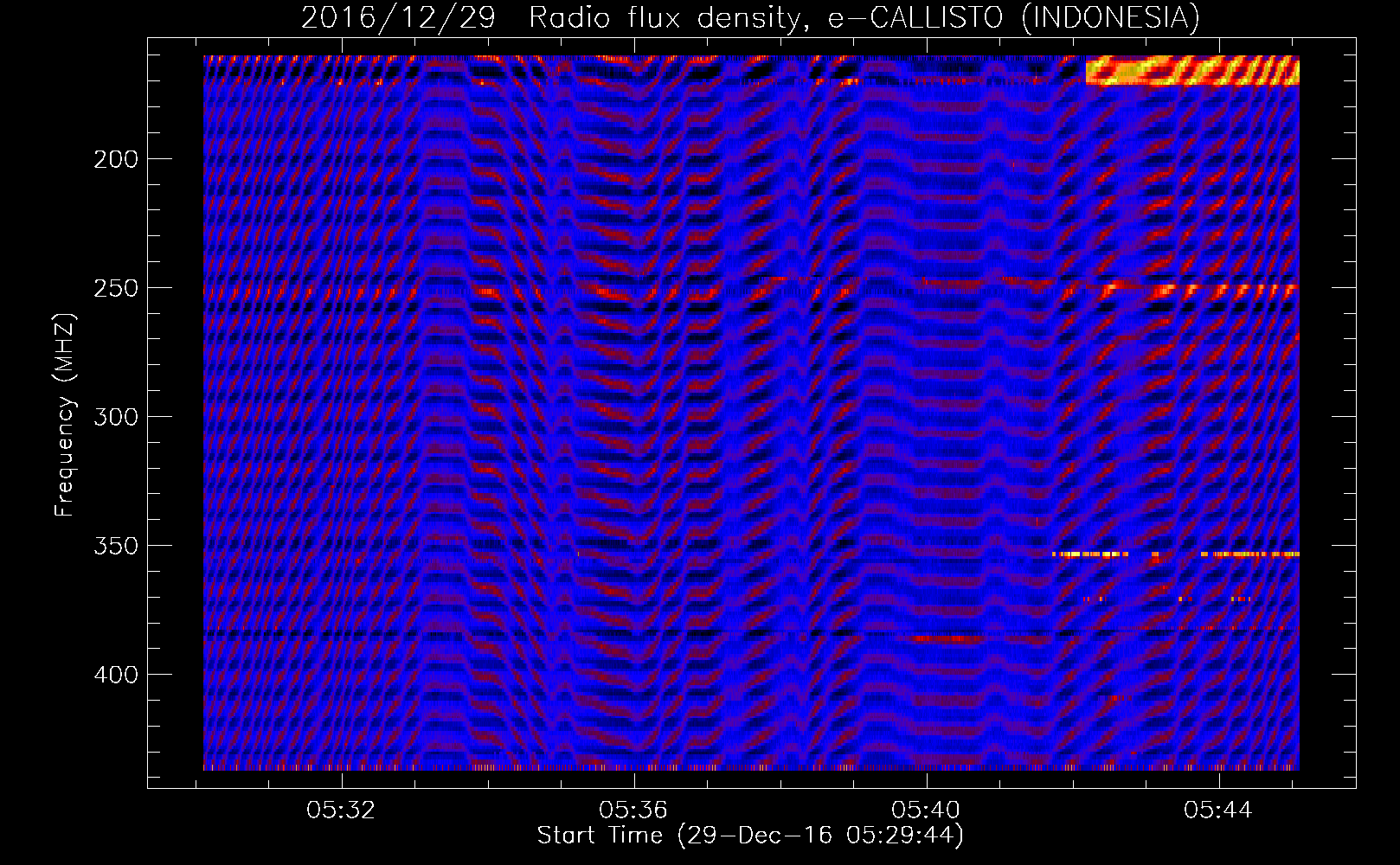
Task: Click the 05:32 time tick label
Action: [x=341, y=810]
